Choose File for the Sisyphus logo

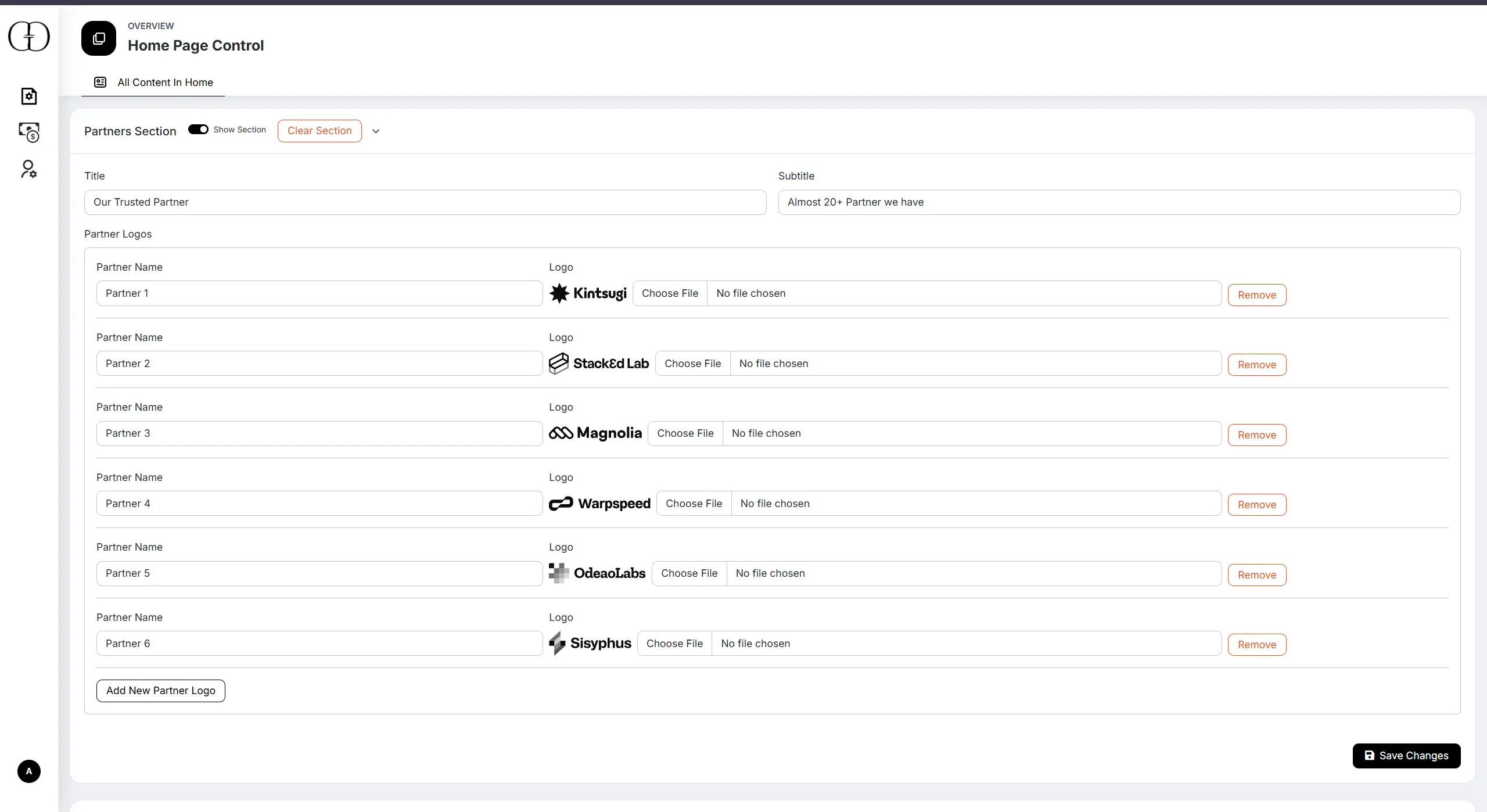coord(674,644)
